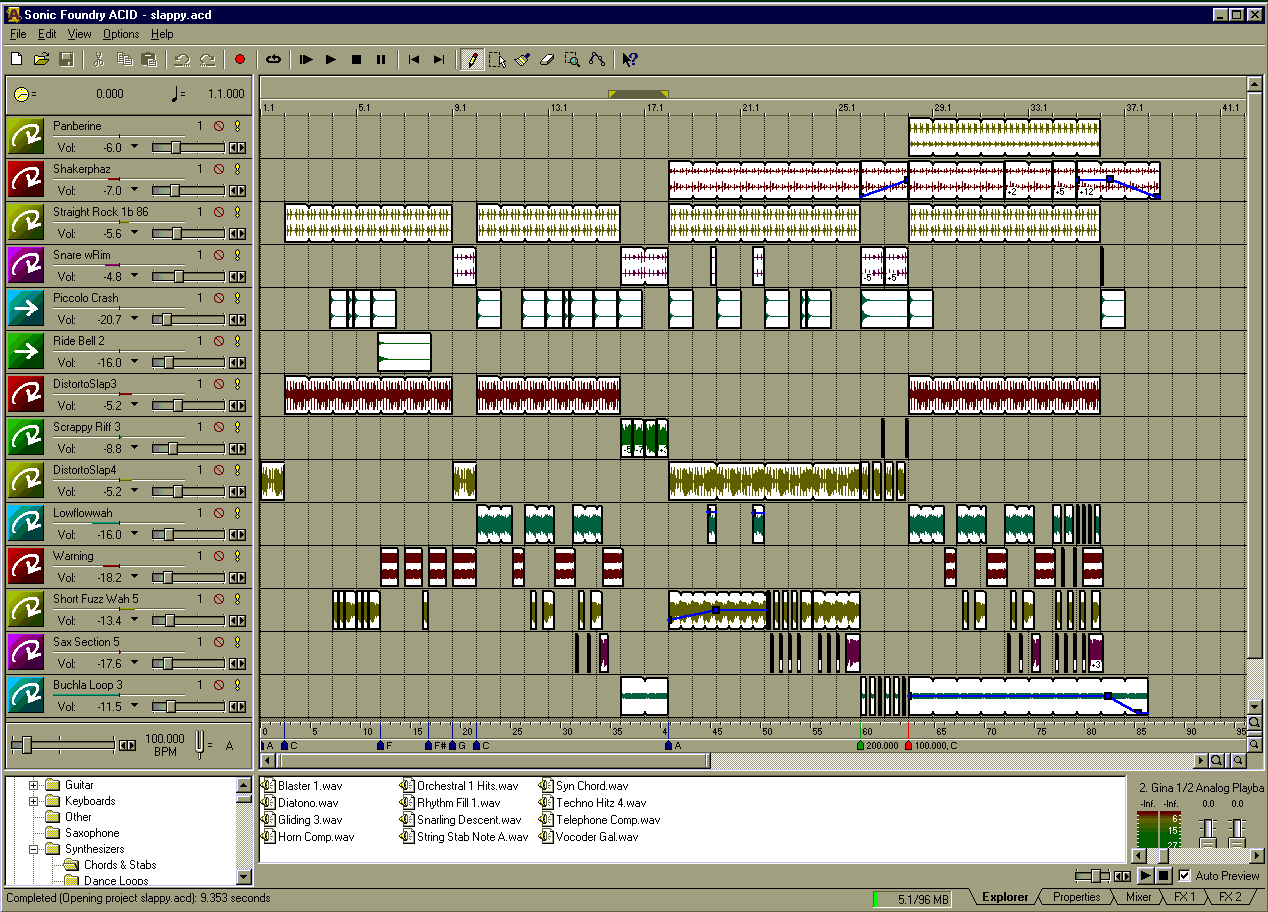Click the red Record button
1268x912 pixels.
coord(240,60)
